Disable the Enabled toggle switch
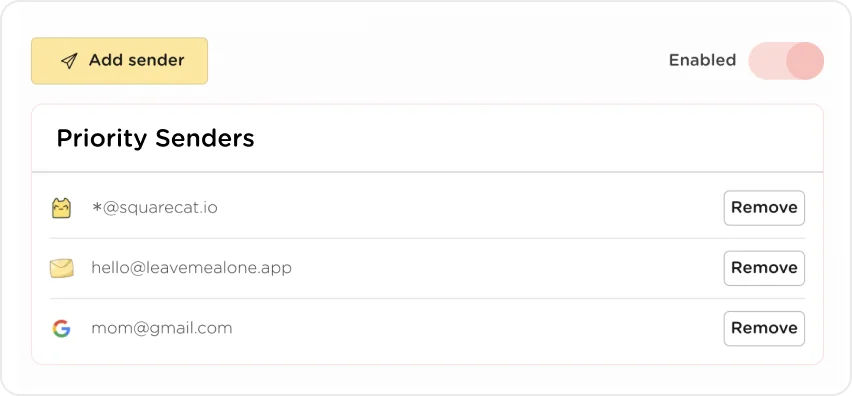852x396 pixels. tap(786, 61)
